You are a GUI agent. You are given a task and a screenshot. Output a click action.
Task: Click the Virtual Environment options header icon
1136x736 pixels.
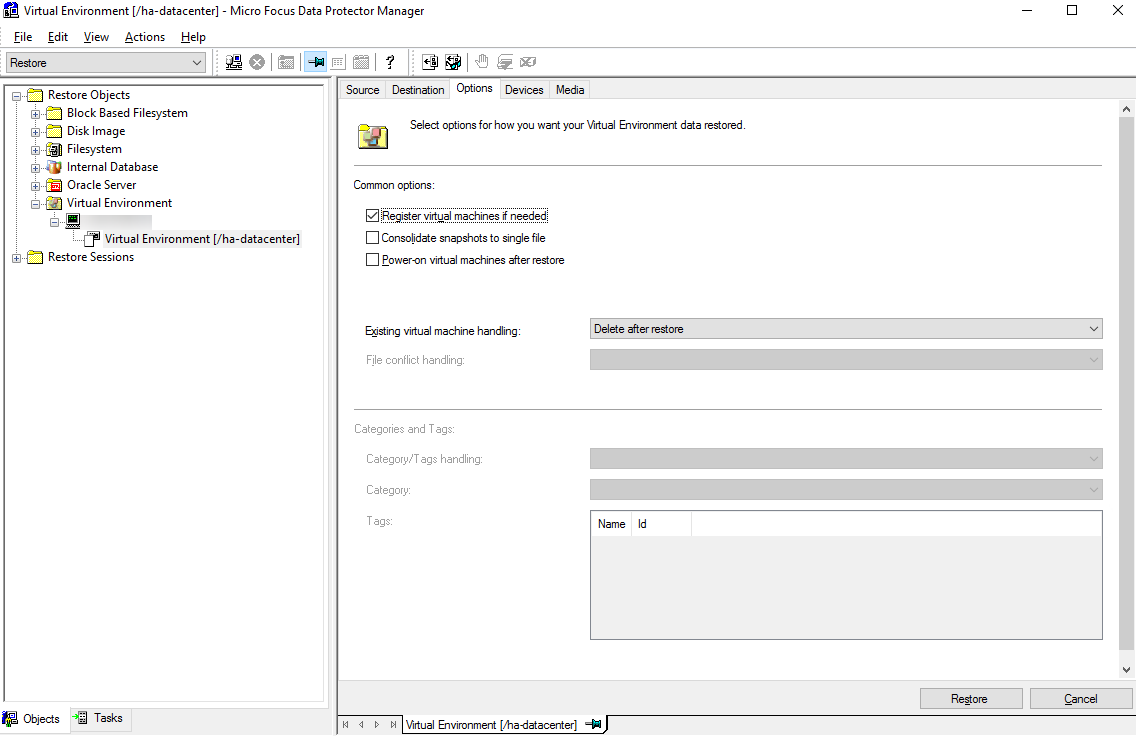point(373,136)
